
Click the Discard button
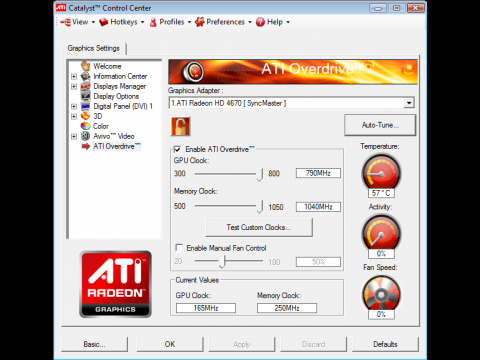coord(313,344)
